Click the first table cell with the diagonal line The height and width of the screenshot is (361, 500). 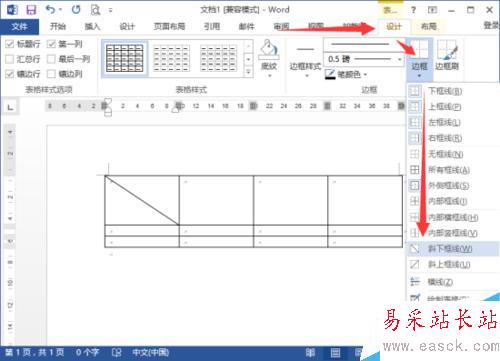pyautogui.click(x=142, y=200)
